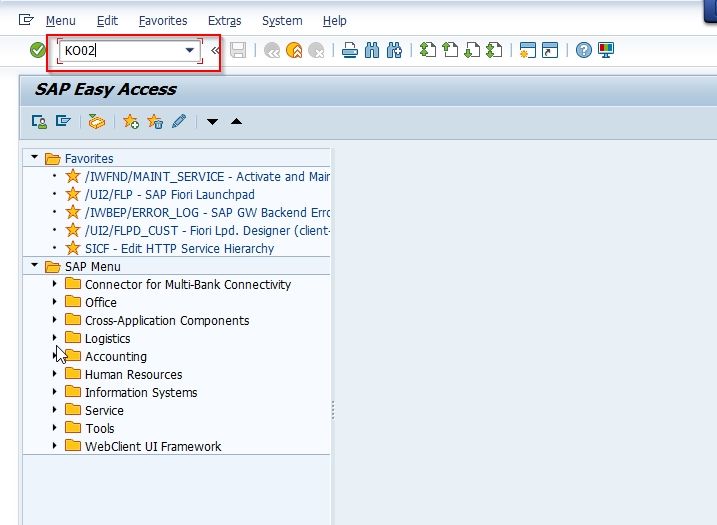
Task: Expand Connector for Multi-Bank Connectivity folder
Action: point(54,284)
